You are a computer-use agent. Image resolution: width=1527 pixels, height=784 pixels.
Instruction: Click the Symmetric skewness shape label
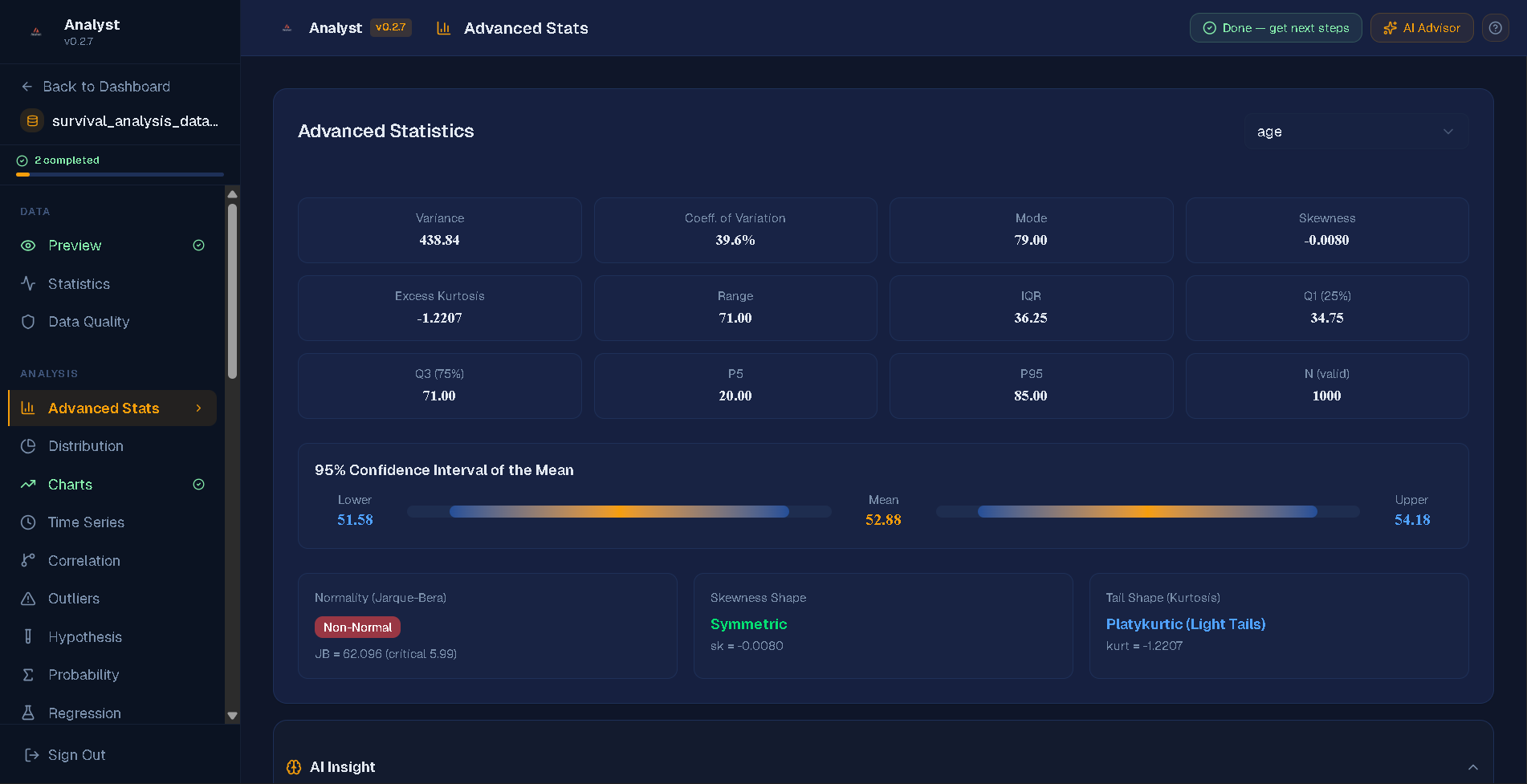748,624
